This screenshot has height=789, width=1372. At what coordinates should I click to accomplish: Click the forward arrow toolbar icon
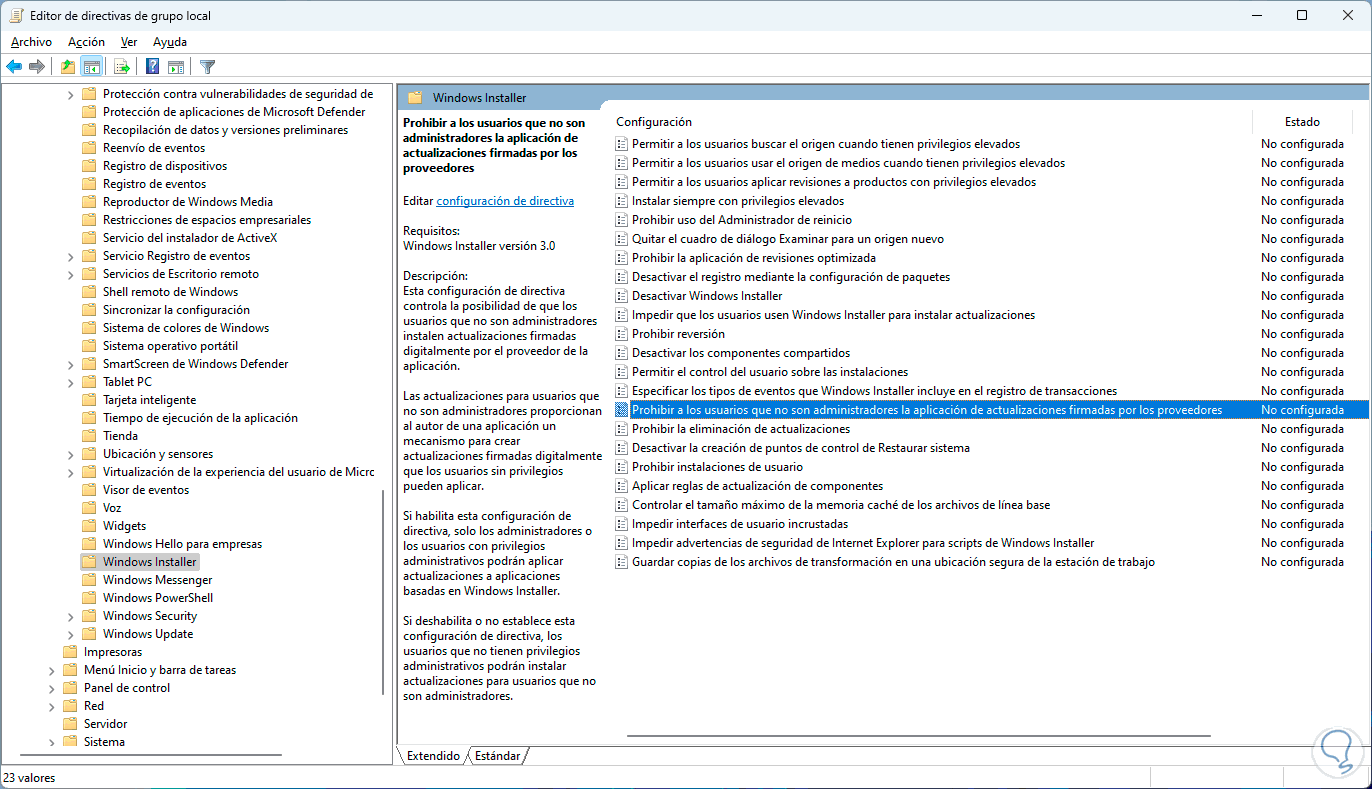click(x=37, y=67)
